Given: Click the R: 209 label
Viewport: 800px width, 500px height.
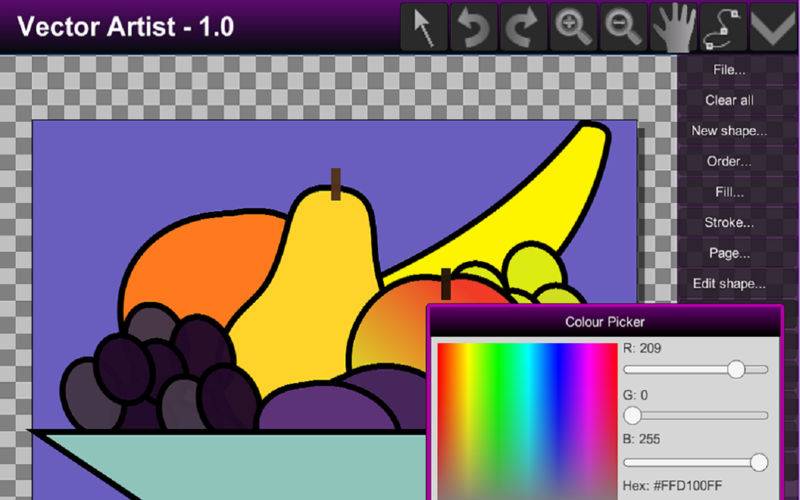Looking at the screenshot, I should click(x=642, y=348).
